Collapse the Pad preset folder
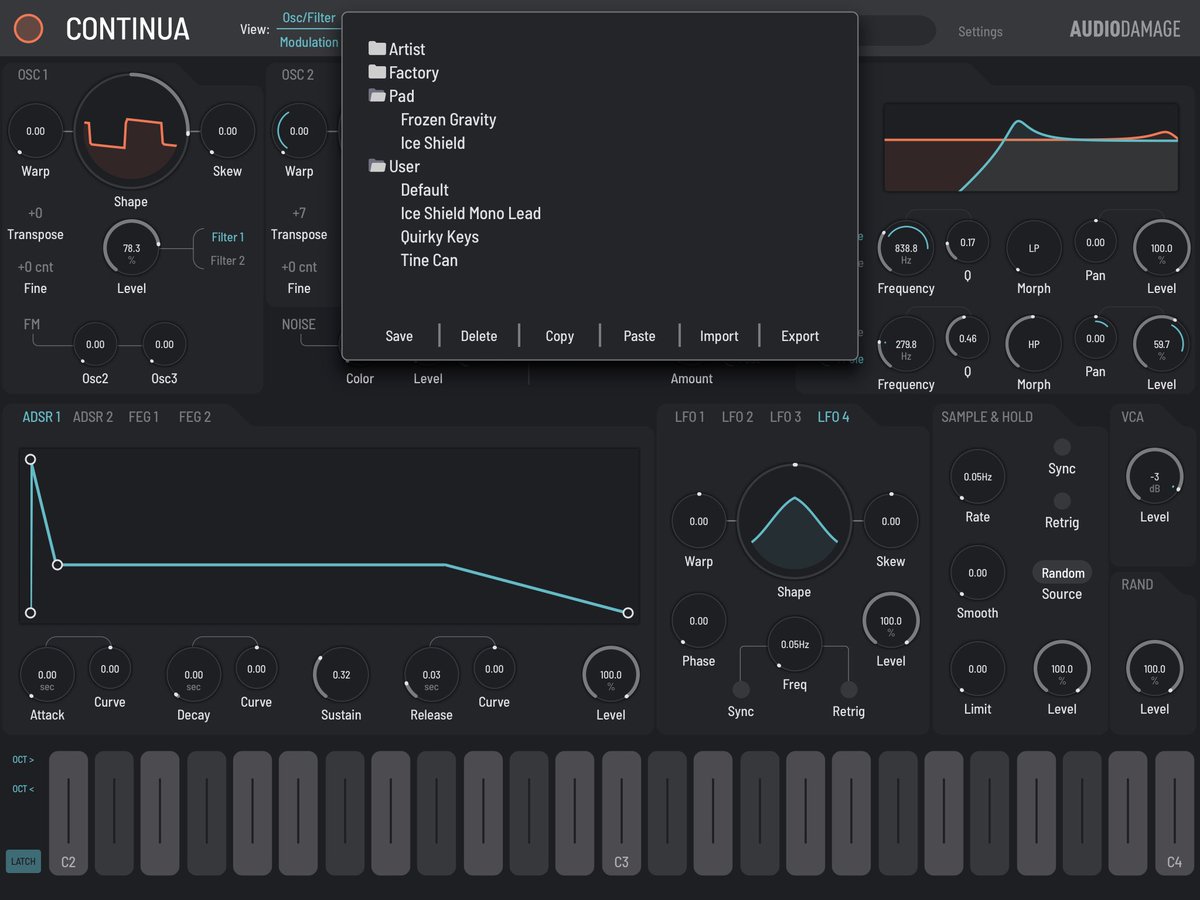The width and height of the screenshot is (1200, 900). (x=391, y=96)
